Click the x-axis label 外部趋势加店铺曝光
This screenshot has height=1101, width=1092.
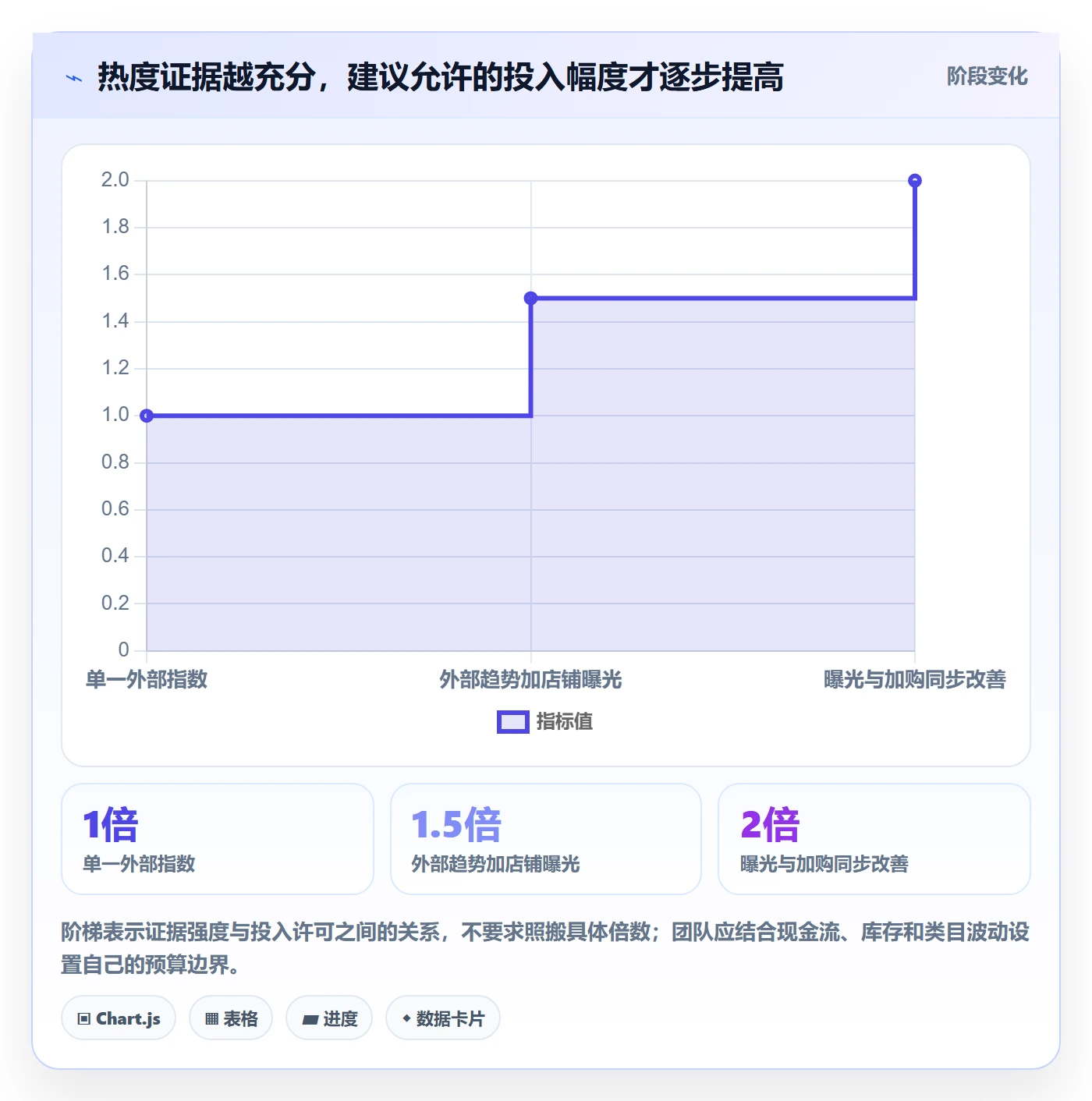tap(531, 679)
